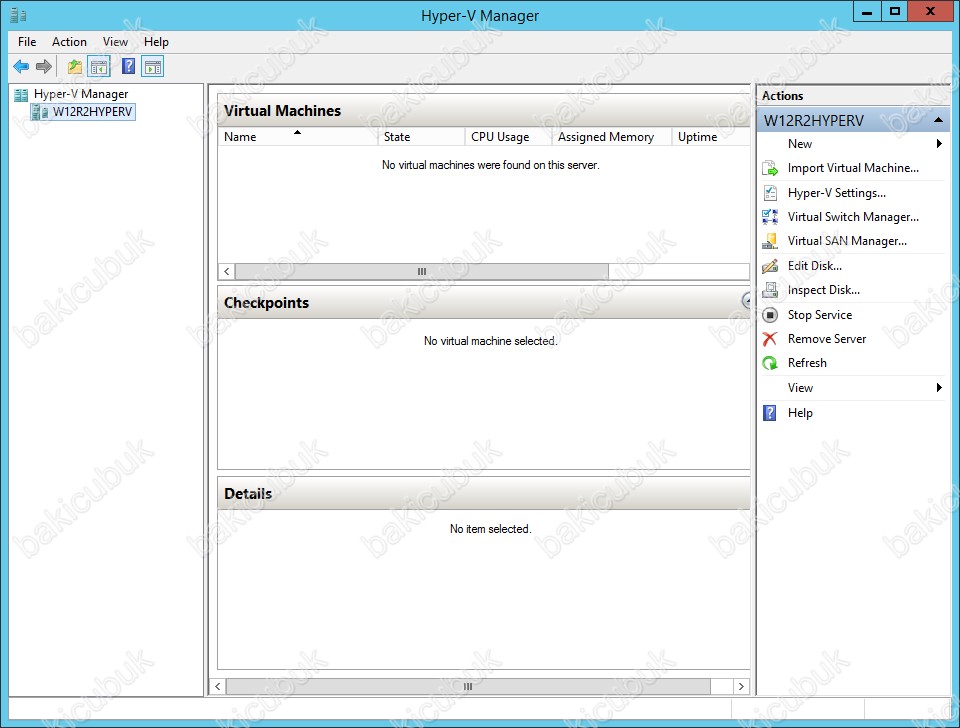Sort virtual machines by Name column
This screenshot has width=960, height=728.
pos(298,137)
